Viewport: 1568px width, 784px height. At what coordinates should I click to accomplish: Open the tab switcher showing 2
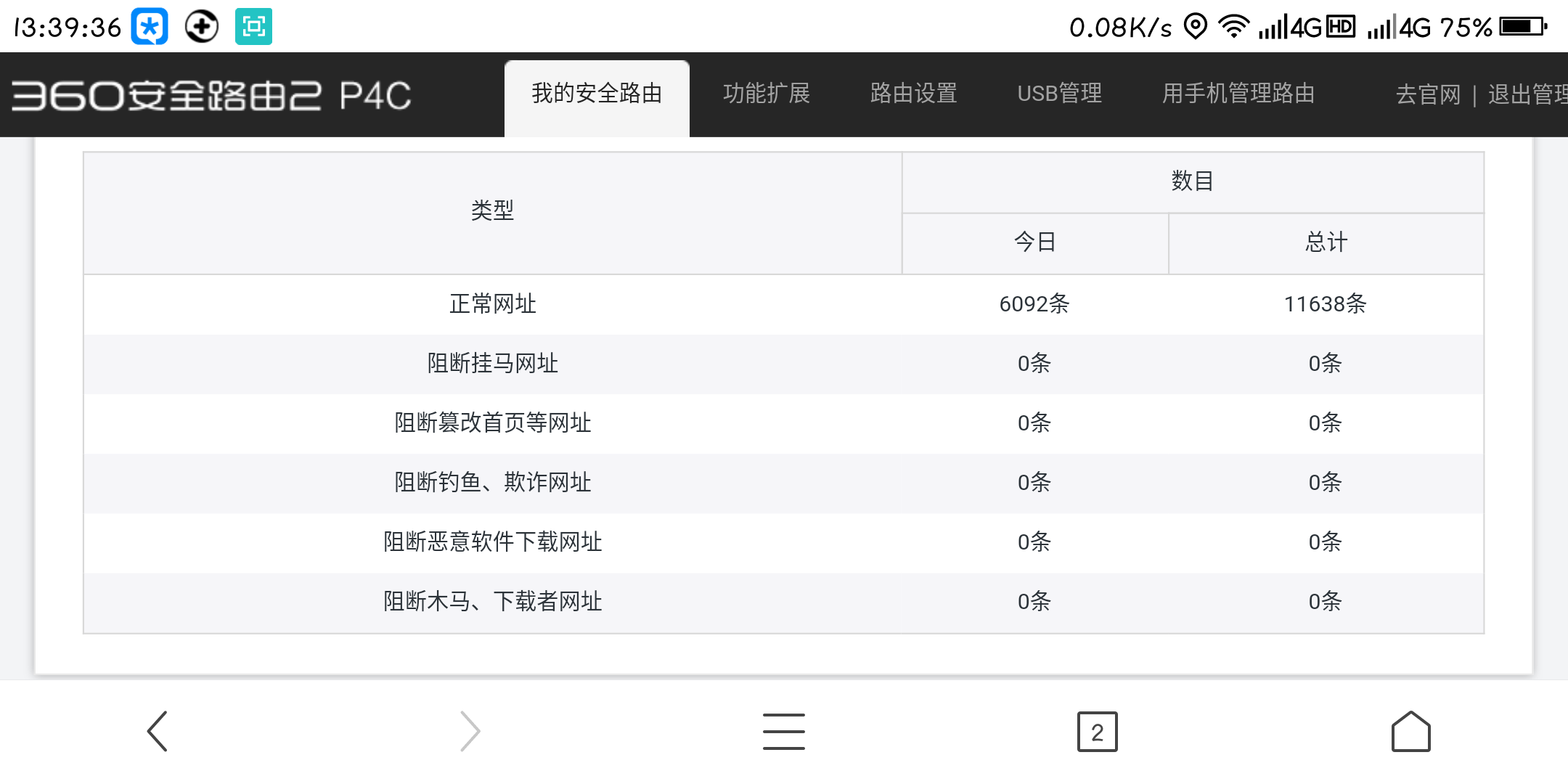click(1097, 732)
